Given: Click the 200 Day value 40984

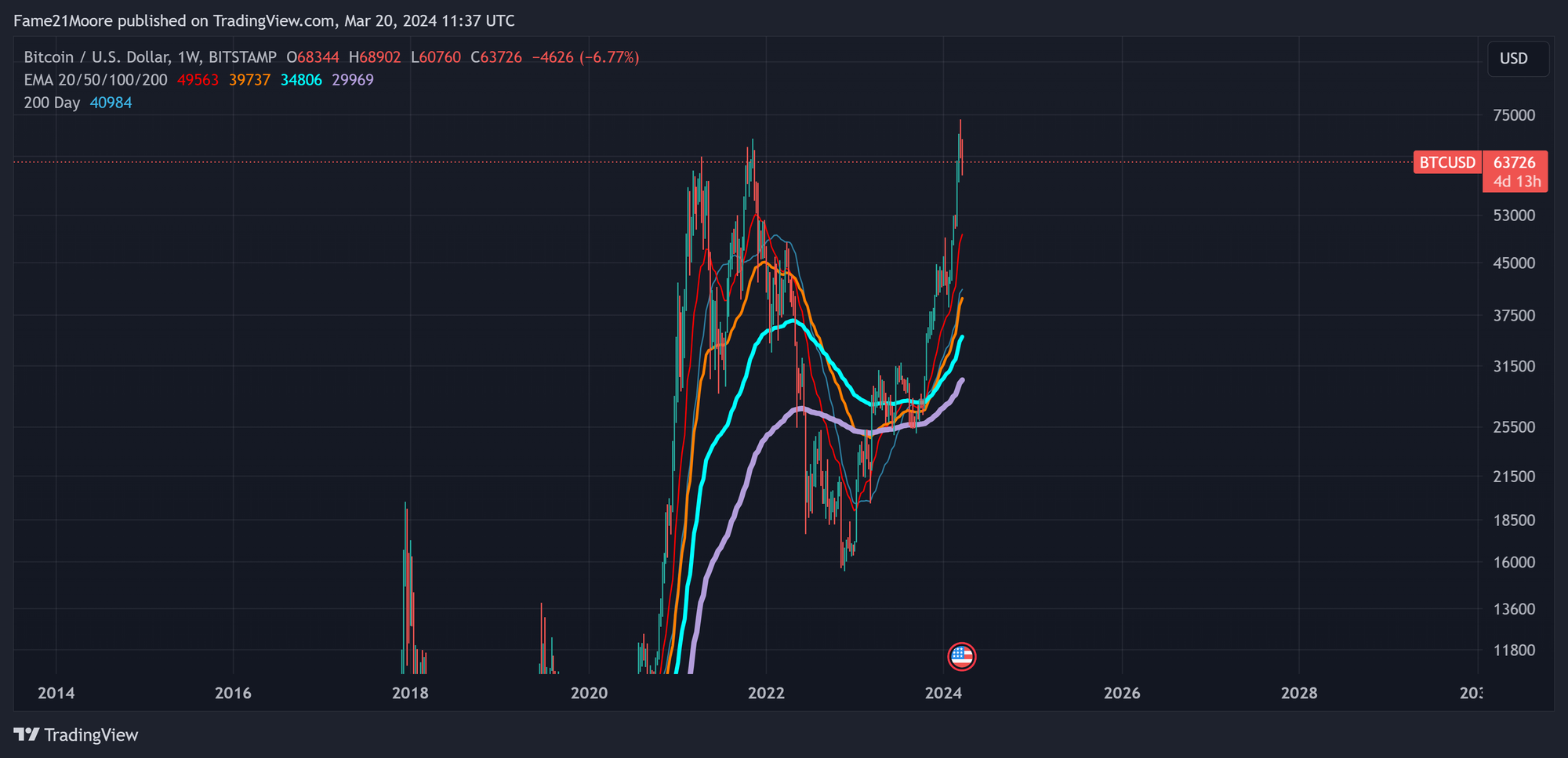Looking at the screenshot, I should tap(111, 103).
